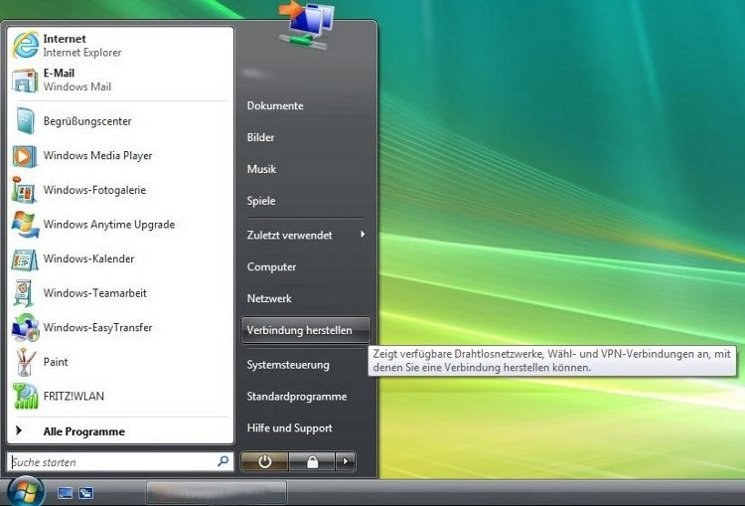The image size is (745, 506).
Task: Click the Internet label
Action: 65,38
